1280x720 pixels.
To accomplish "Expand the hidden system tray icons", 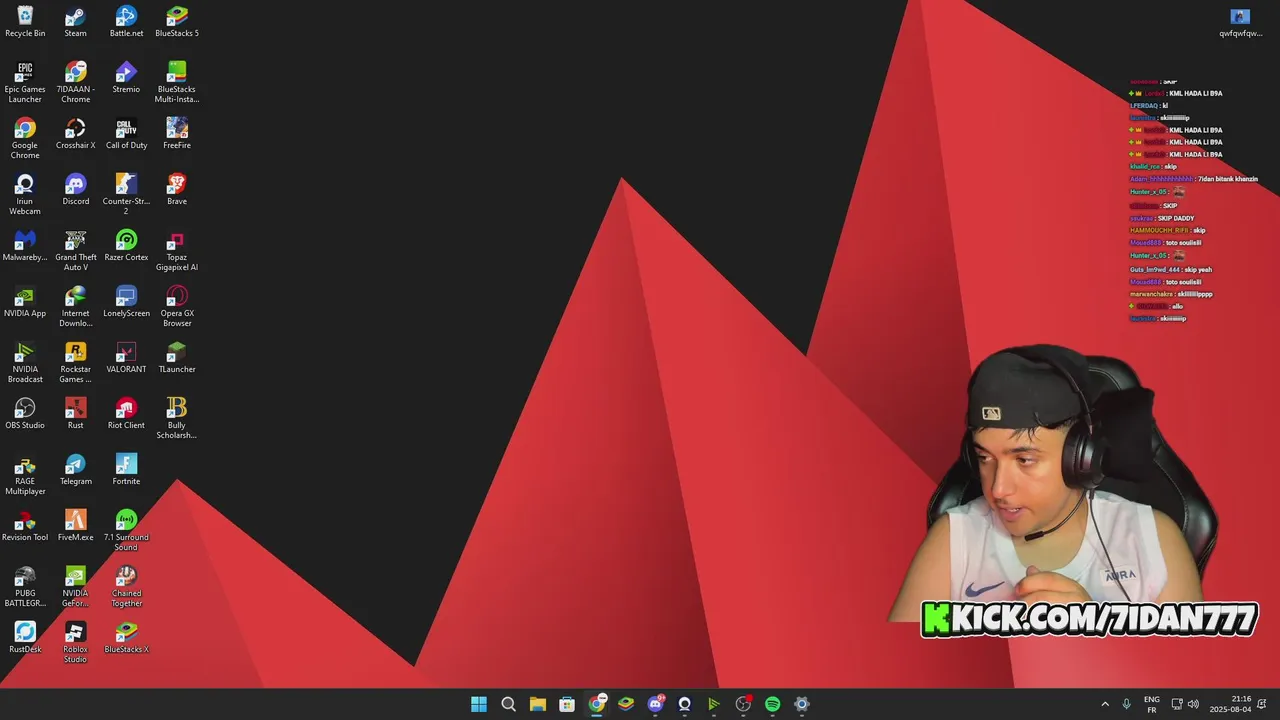I will 1105,704.
